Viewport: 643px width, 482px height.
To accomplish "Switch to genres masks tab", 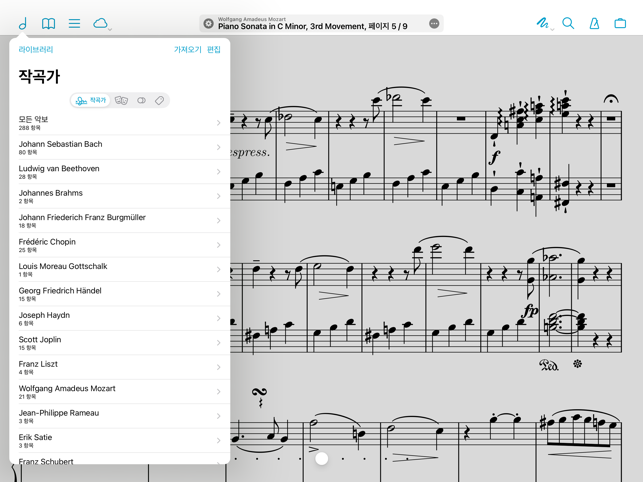I will point(121,101).
